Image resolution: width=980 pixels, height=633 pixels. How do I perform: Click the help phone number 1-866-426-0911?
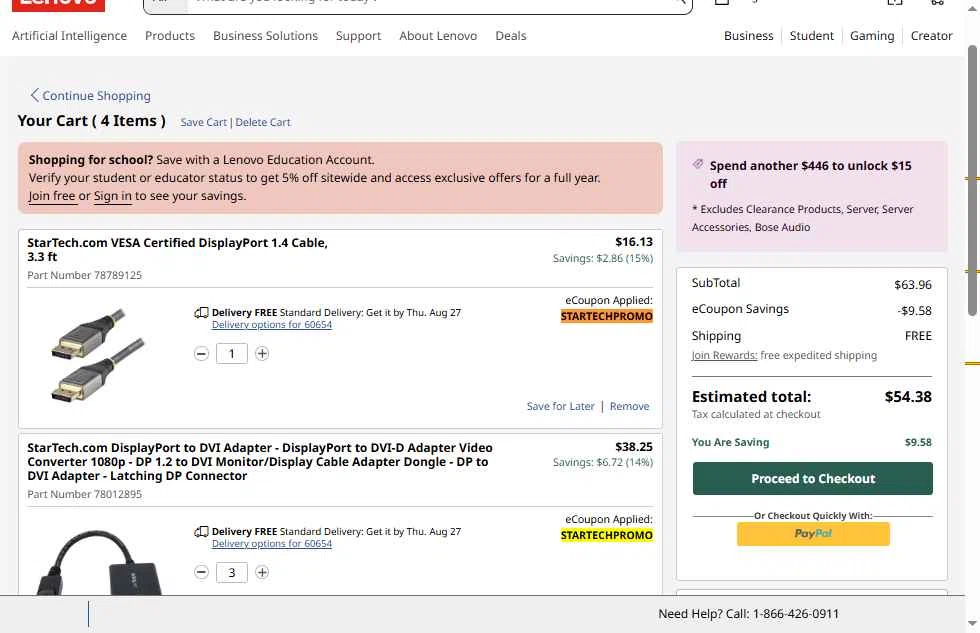796,614
